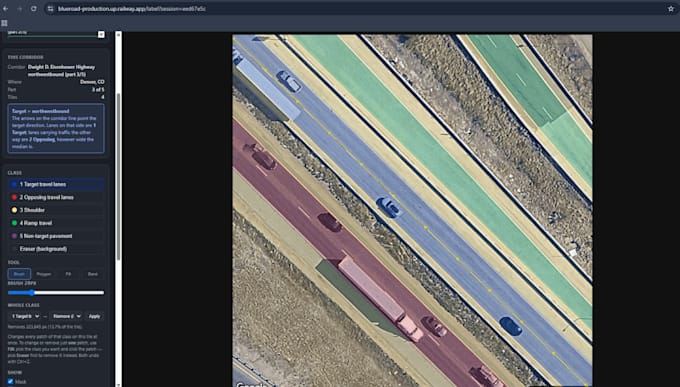The width and height of the screenshot is (680, 387).
Task: Pick the 4 Ramp travel class
Action: (56, 223)
